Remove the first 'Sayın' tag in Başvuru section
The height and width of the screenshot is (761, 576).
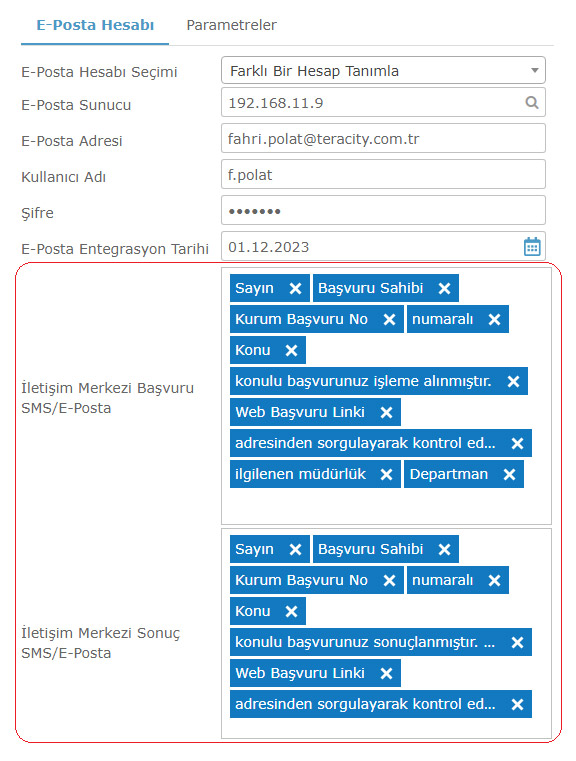coord(295,288)
